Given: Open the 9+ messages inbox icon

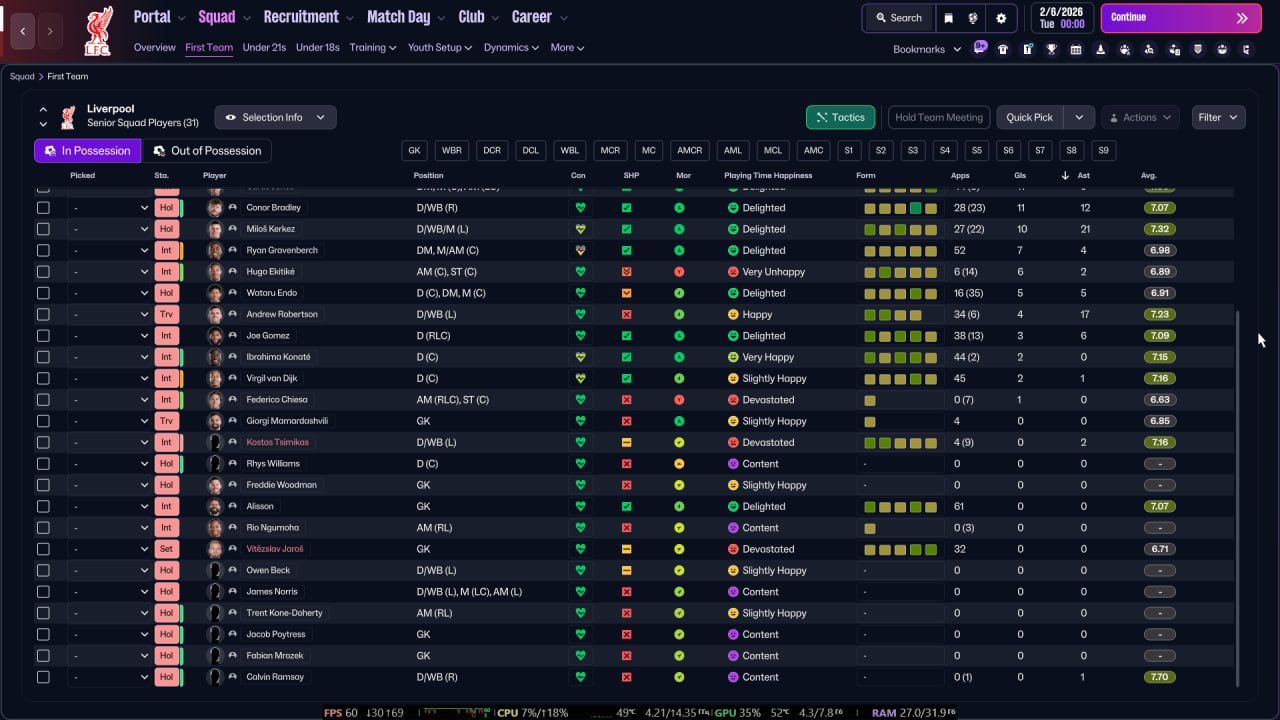Looking at the screenshot, I should 980,48.
